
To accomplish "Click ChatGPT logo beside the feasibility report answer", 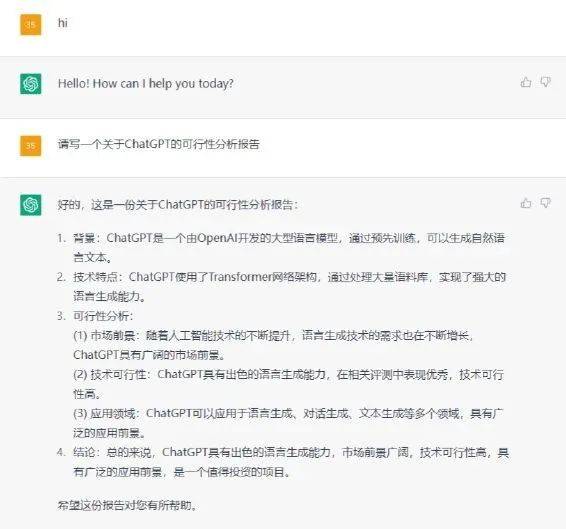I will pyautogui.click(x=31, y=205).
